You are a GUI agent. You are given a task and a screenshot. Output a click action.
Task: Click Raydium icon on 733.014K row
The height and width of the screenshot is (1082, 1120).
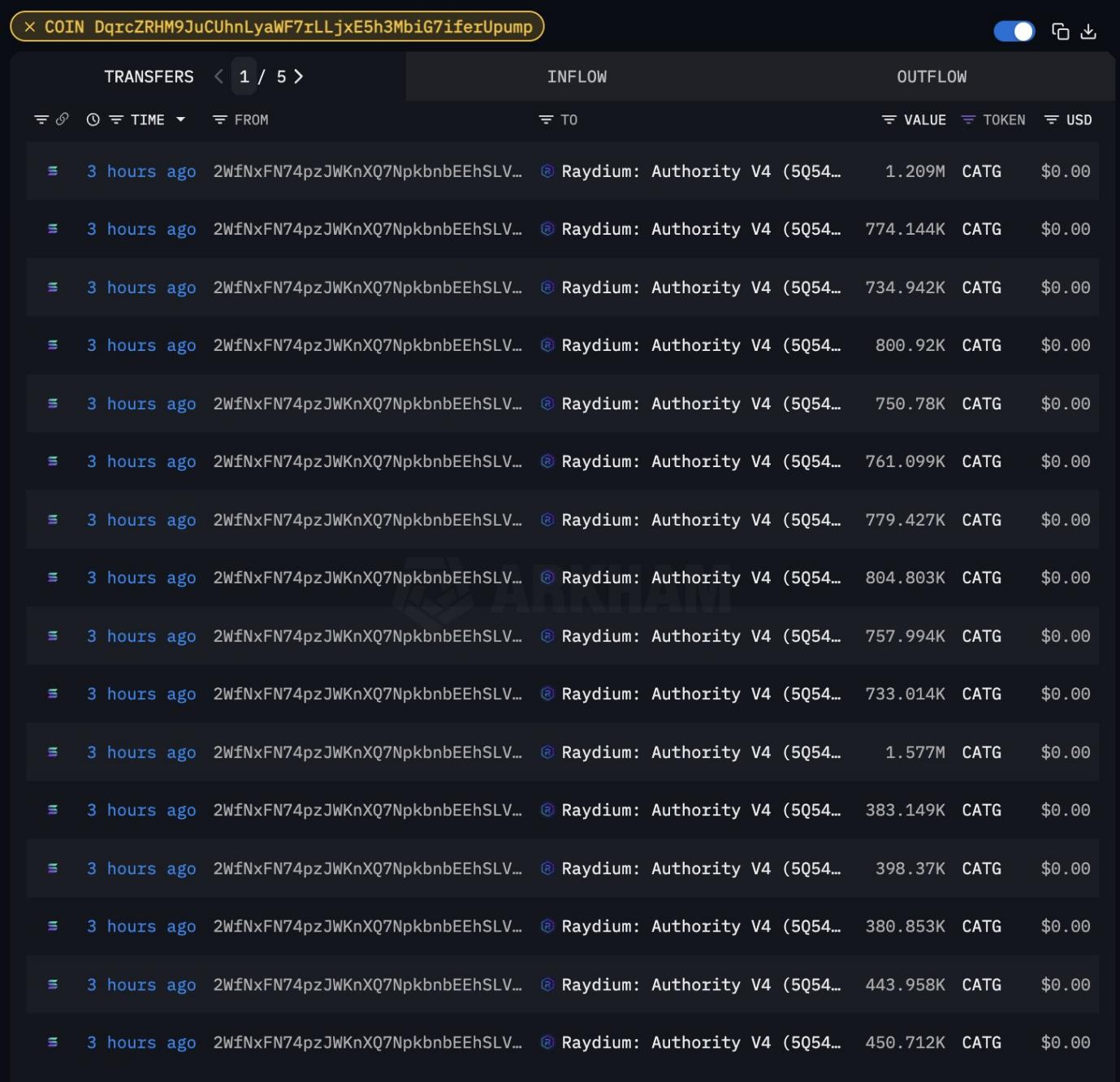[x=547, y=694]
